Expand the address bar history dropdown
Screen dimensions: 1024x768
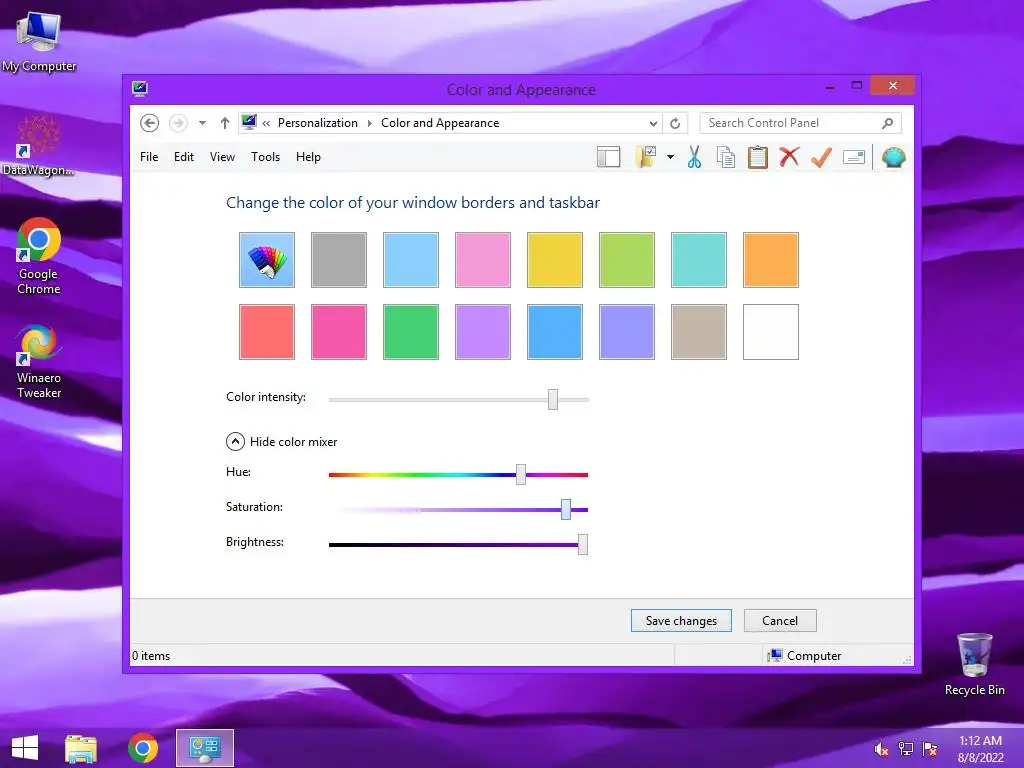653,123
